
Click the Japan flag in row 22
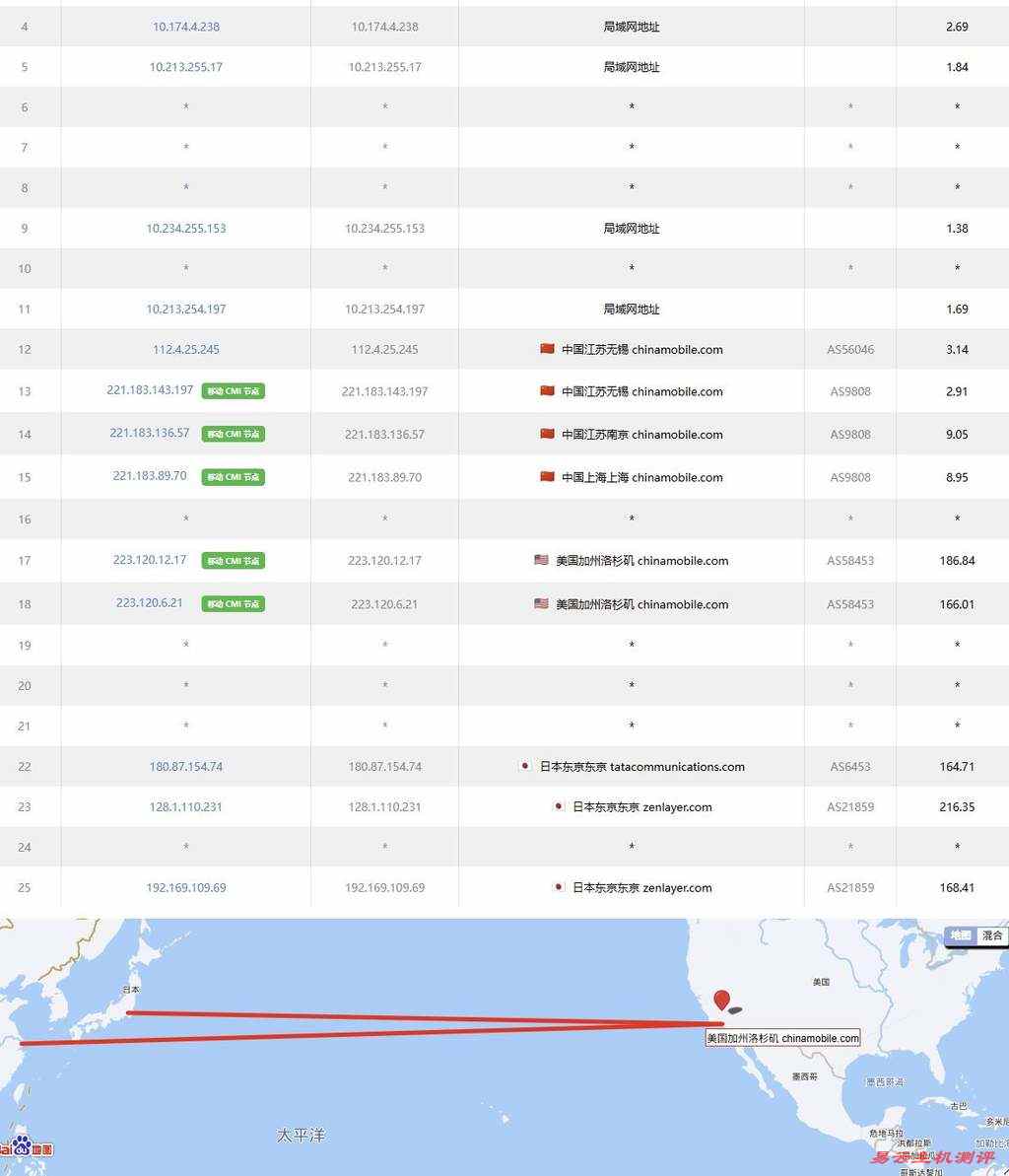pos(525,766)
